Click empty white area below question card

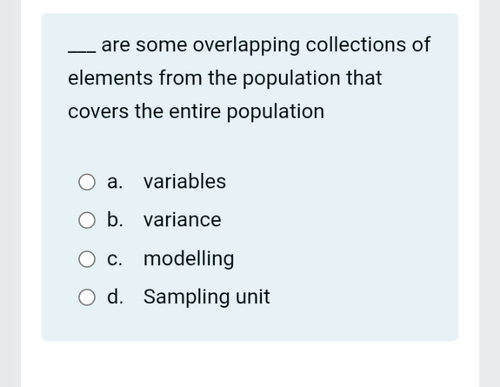(250, 364)
